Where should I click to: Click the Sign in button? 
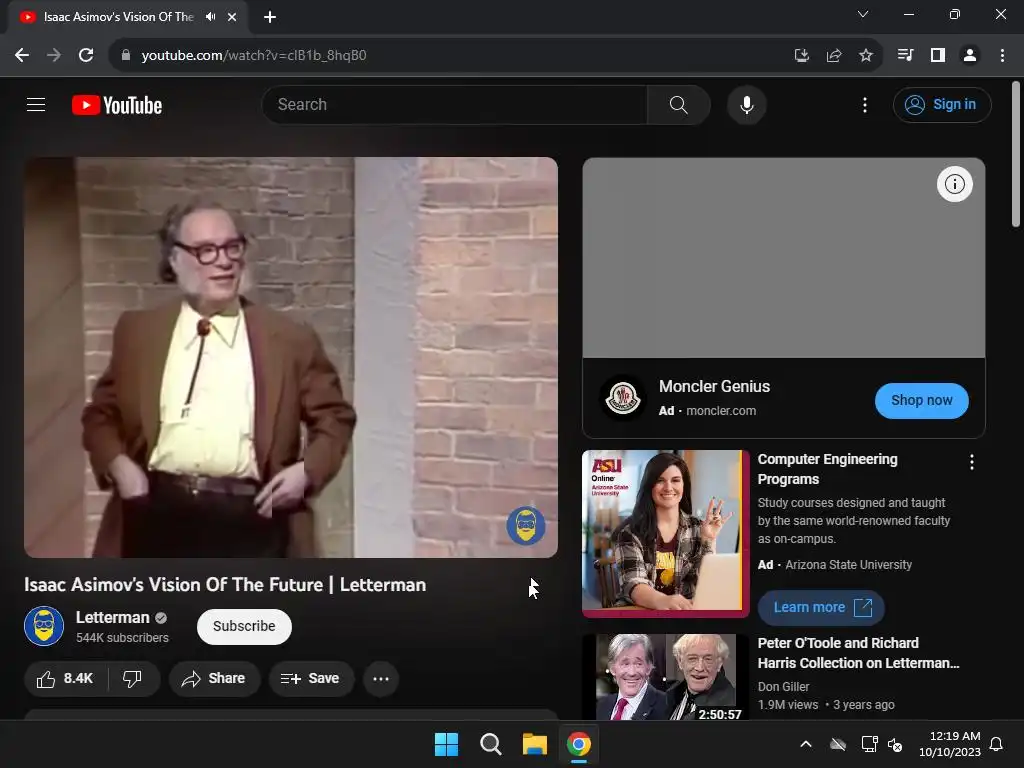(942, 104)
